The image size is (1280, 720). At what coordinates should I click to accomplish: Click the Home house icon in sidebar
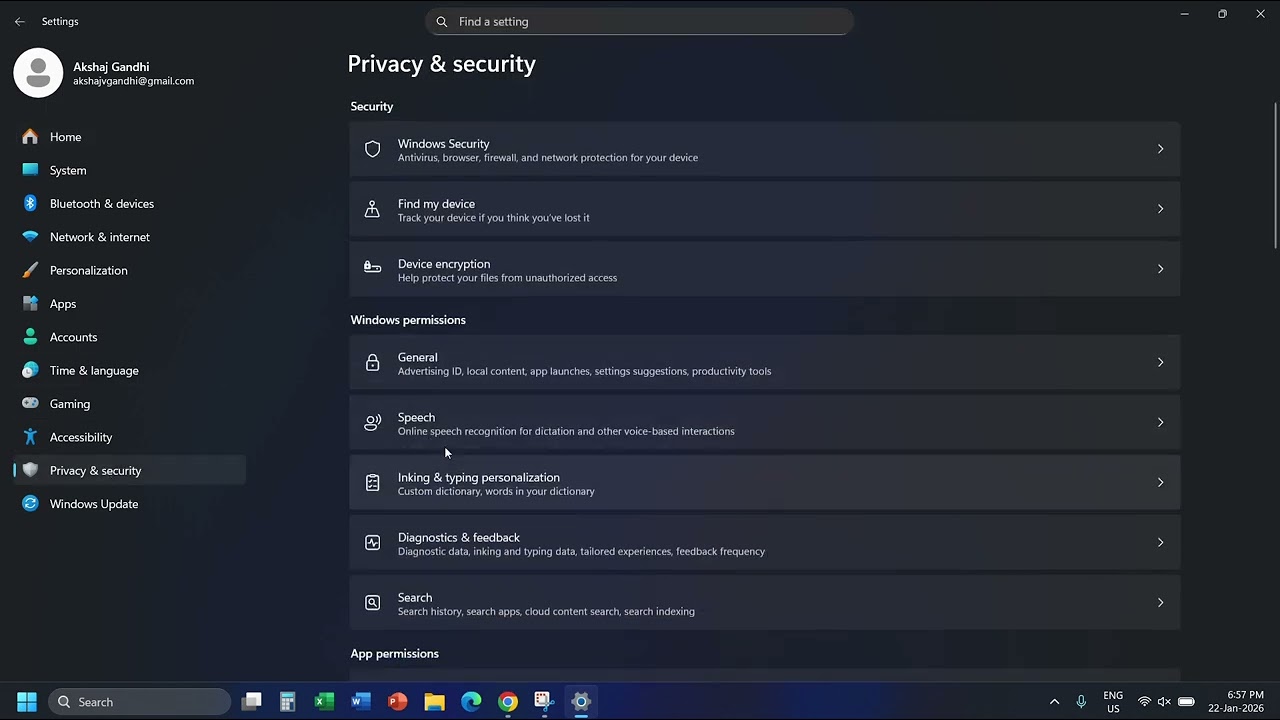point(30,137)
